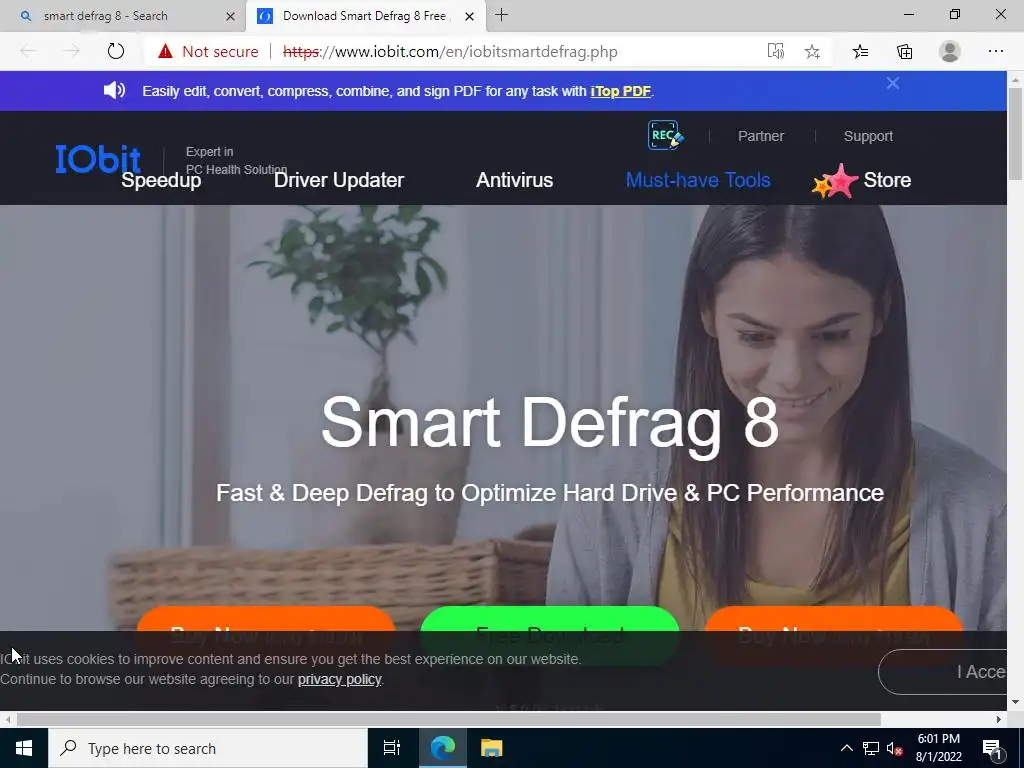Click the Partner link

point(761,136)
